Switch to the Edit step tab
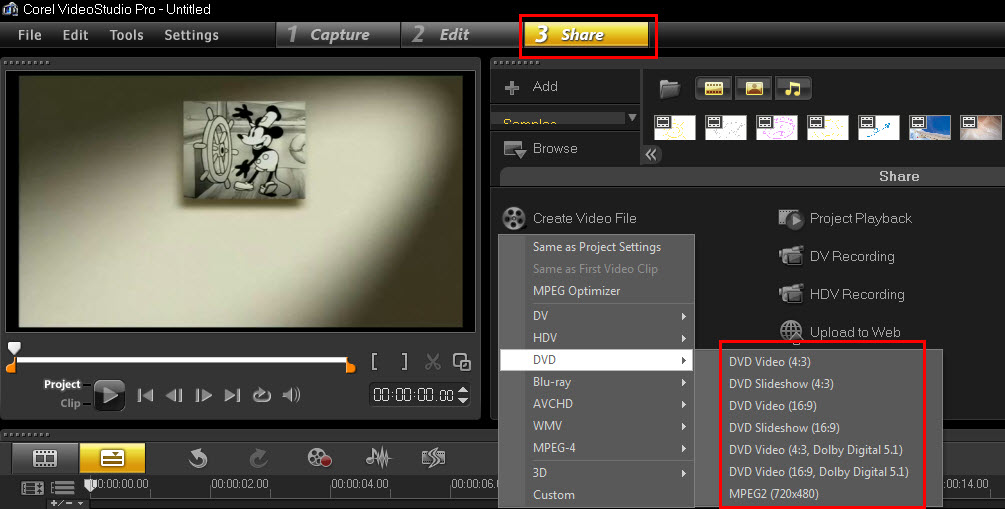Screen dimensions: 1005x509 pos(440,35)
